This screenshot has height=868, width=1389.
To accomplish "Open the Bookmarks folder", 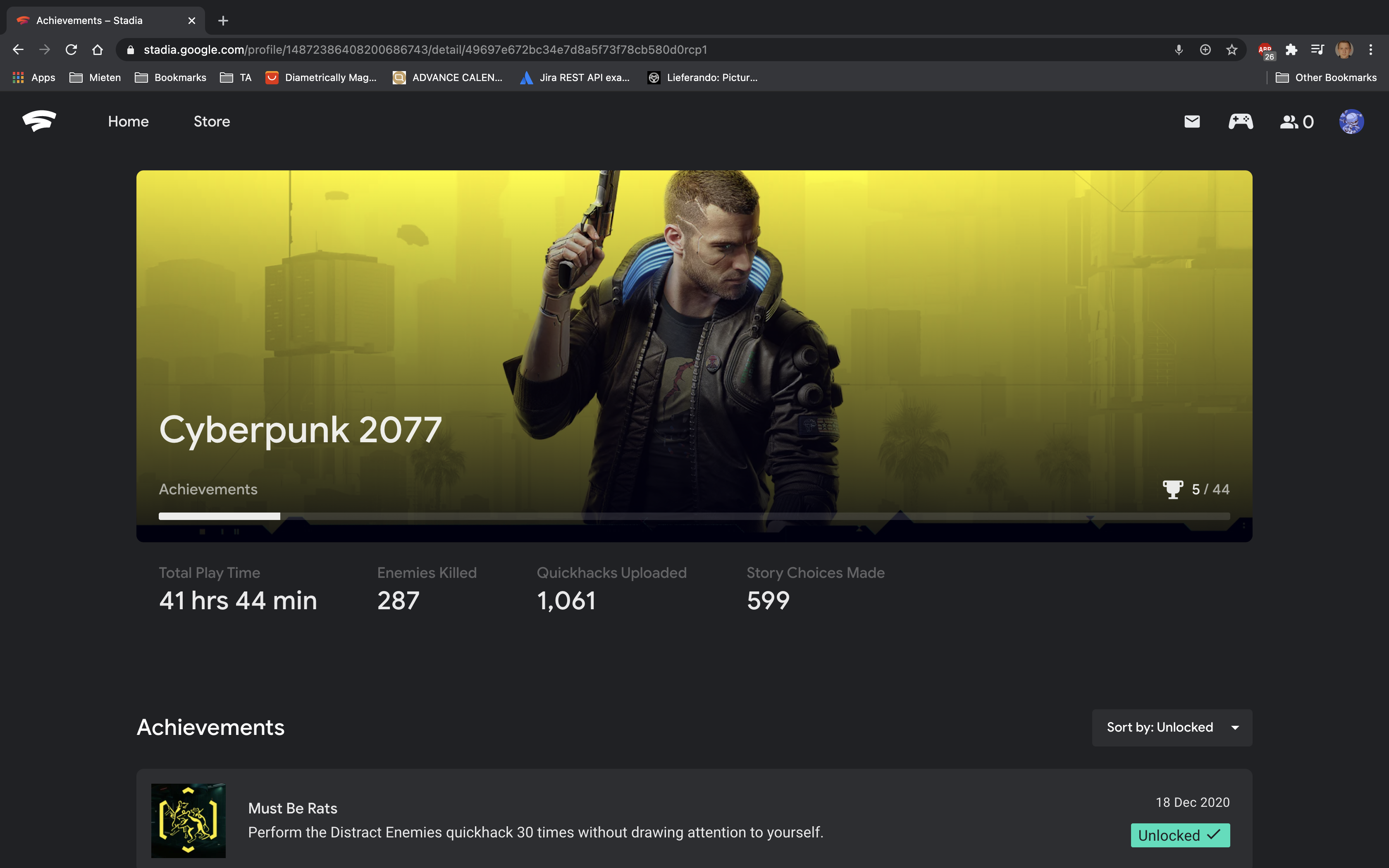I will (x=170, y=78).
